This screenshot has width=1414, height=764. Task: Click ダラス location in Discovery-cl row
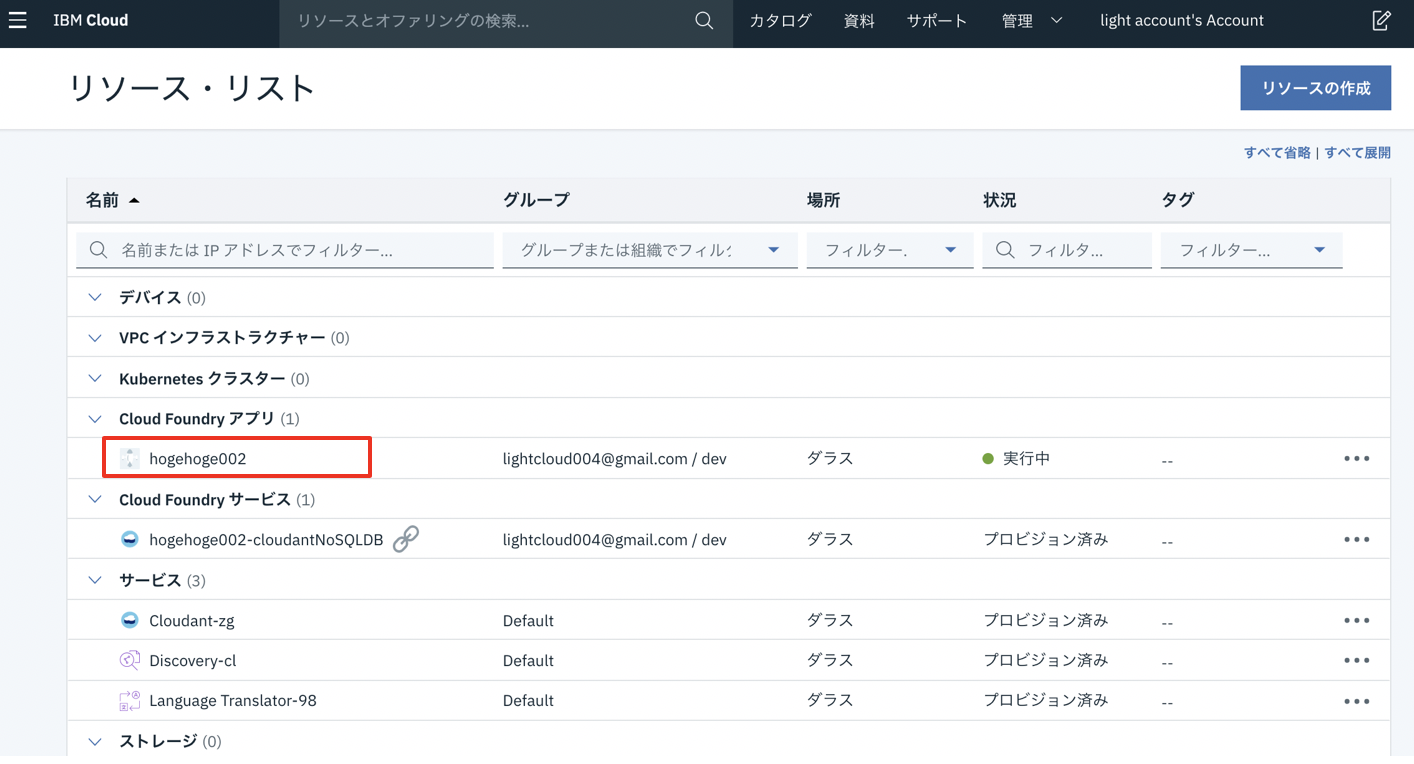[x=830, y=661]
